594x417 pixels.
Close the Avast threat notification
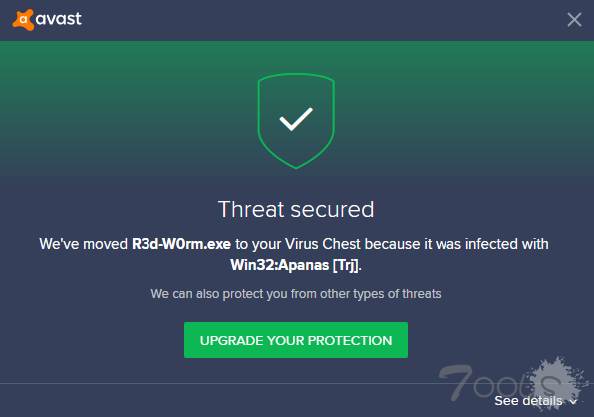click(574, 19)
